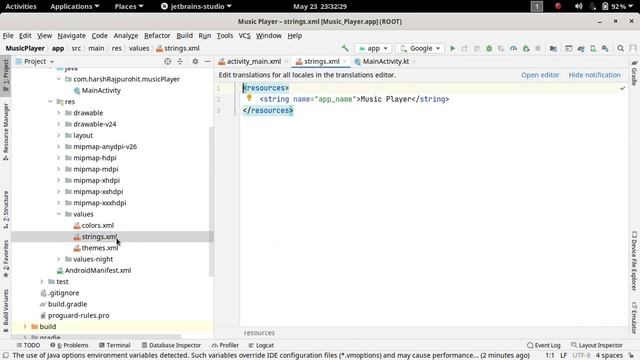The height and width of the screenshot is (360, 640).
Task: Open the Profiler tool window
Action: [x=225, y=345]
